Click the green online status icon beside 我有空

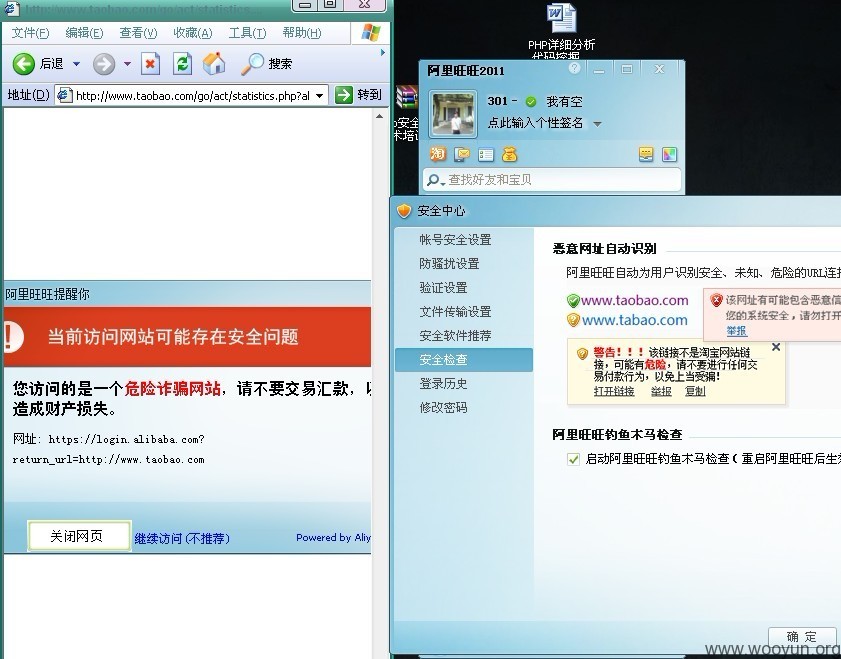coord(531,101)
